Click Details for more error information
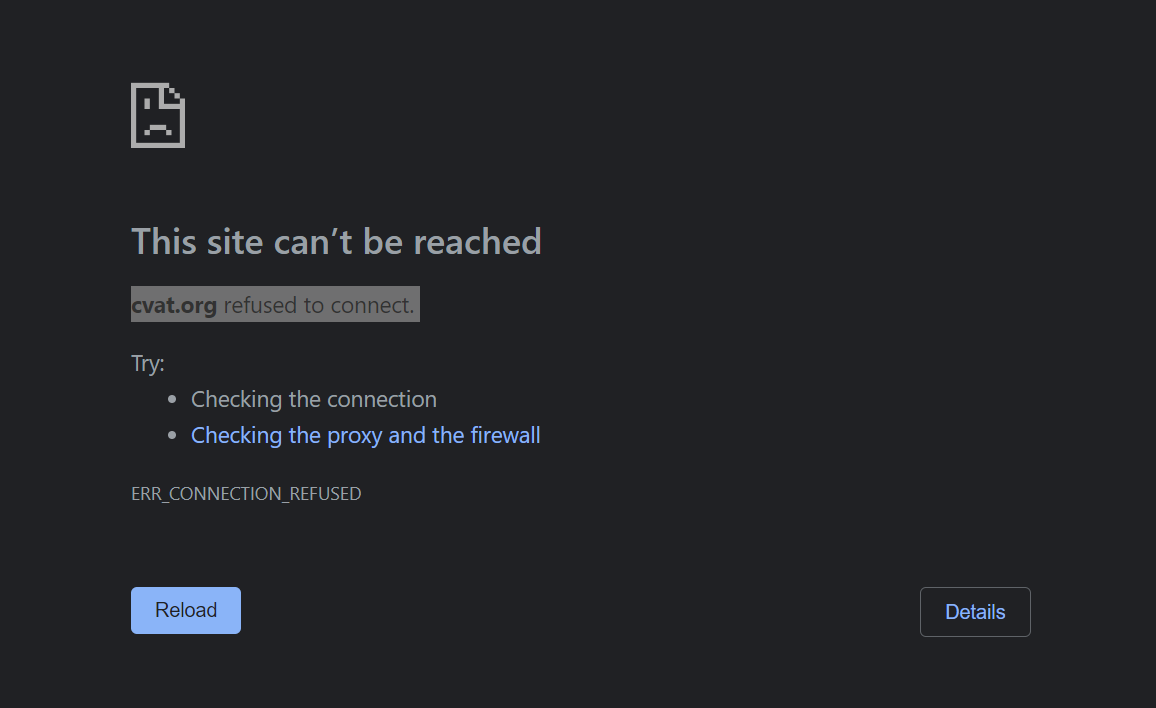 pyautogui.click(x=975, y=611)
